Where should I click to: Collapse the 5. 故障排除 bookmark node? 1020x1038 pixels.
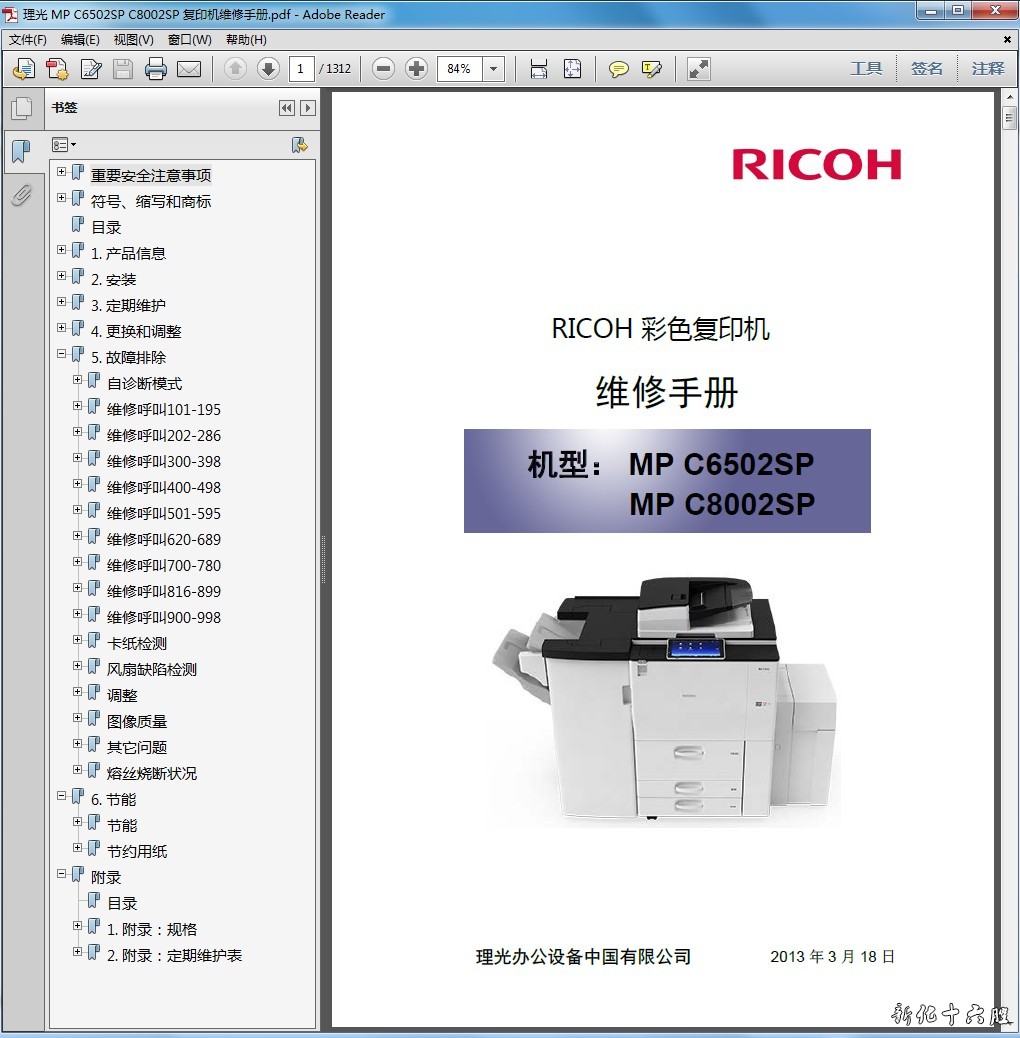(62, 354)
